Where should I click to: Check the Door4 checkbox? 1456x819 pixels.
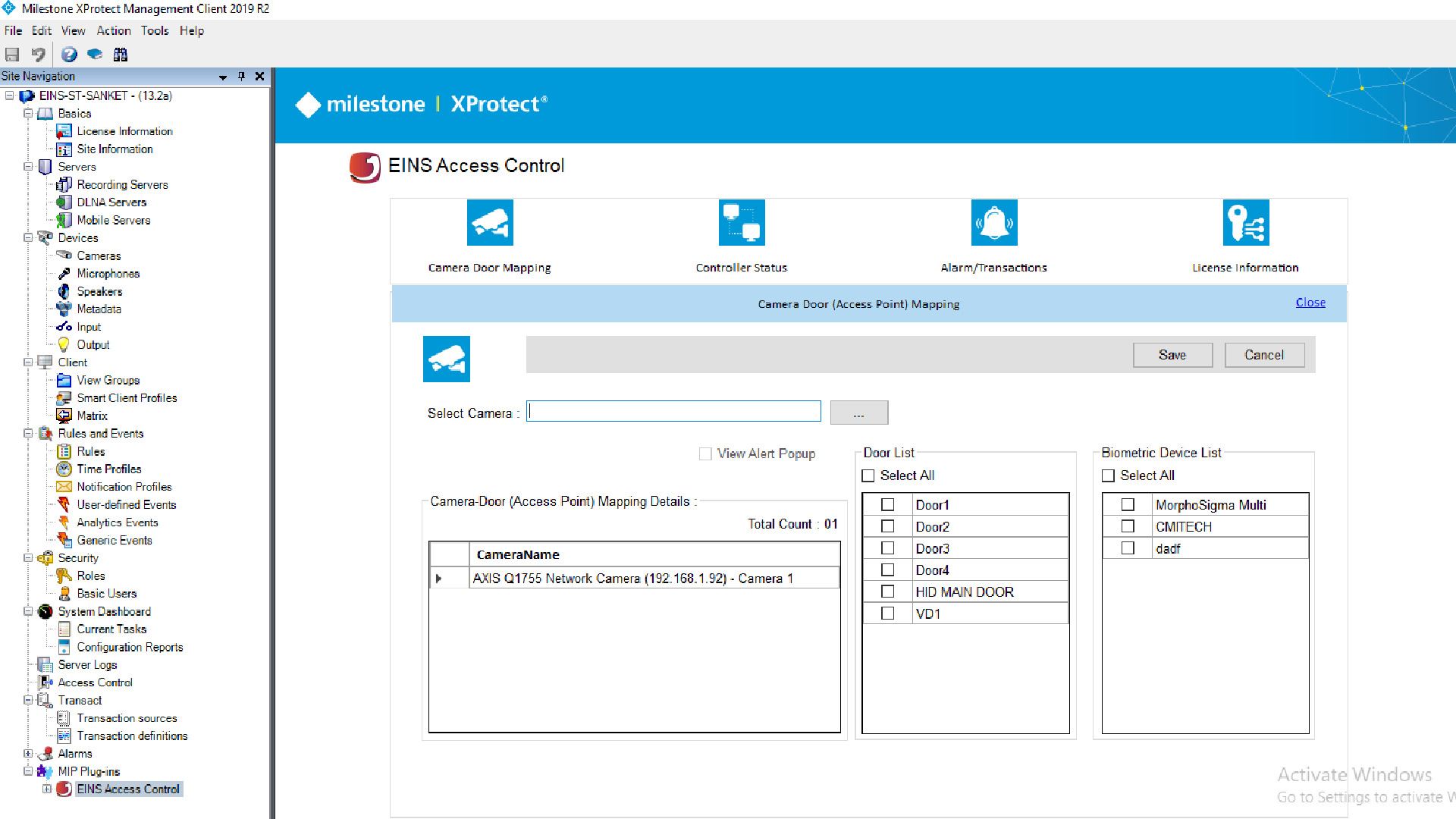[888, 570]
